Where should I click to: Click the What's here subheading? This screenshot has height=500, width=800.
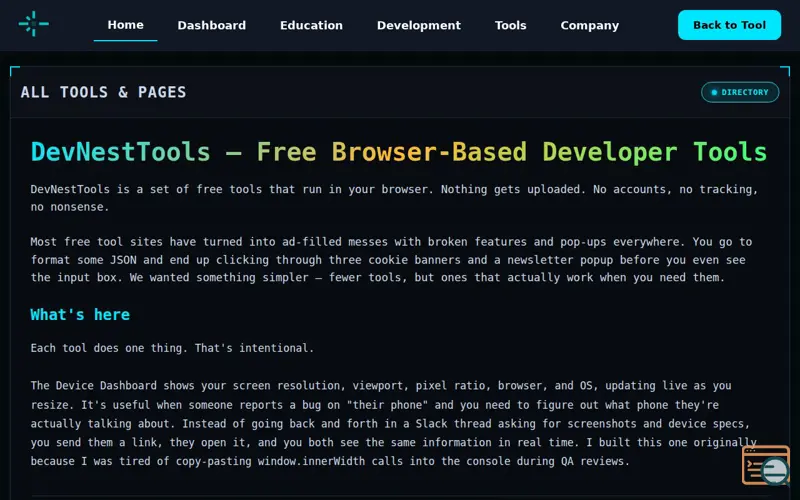pyautogui.click(x=80, y=315)
